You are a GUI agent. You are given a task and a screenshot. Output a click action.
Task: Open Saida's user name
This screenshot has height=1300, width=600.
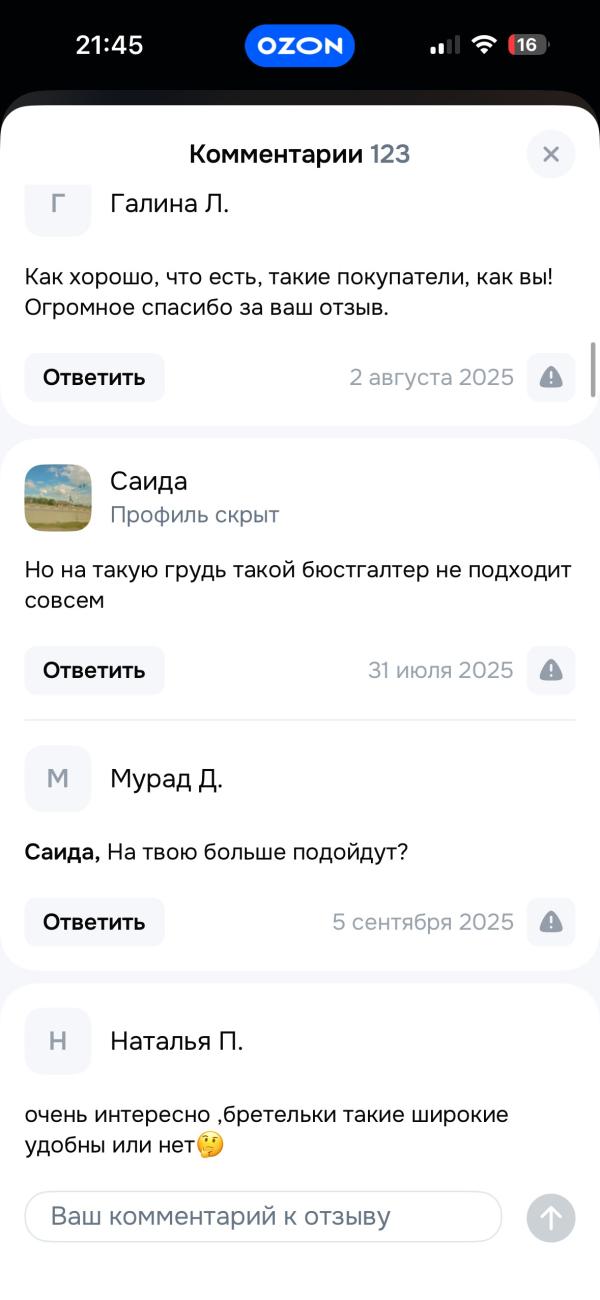[x=149, y=481]
